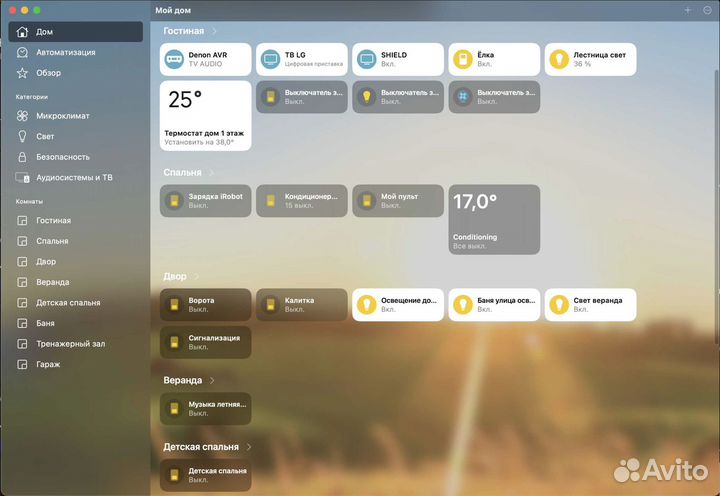Click the SHIELD TV screen icon
The height and width of the screenshot is (496, 720).
[x=366, y=59]
